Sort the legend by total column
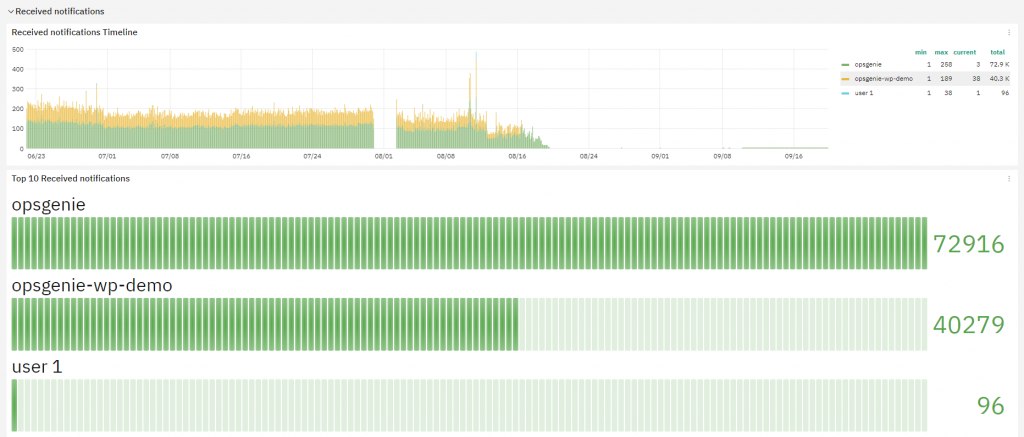 point(997,52)
